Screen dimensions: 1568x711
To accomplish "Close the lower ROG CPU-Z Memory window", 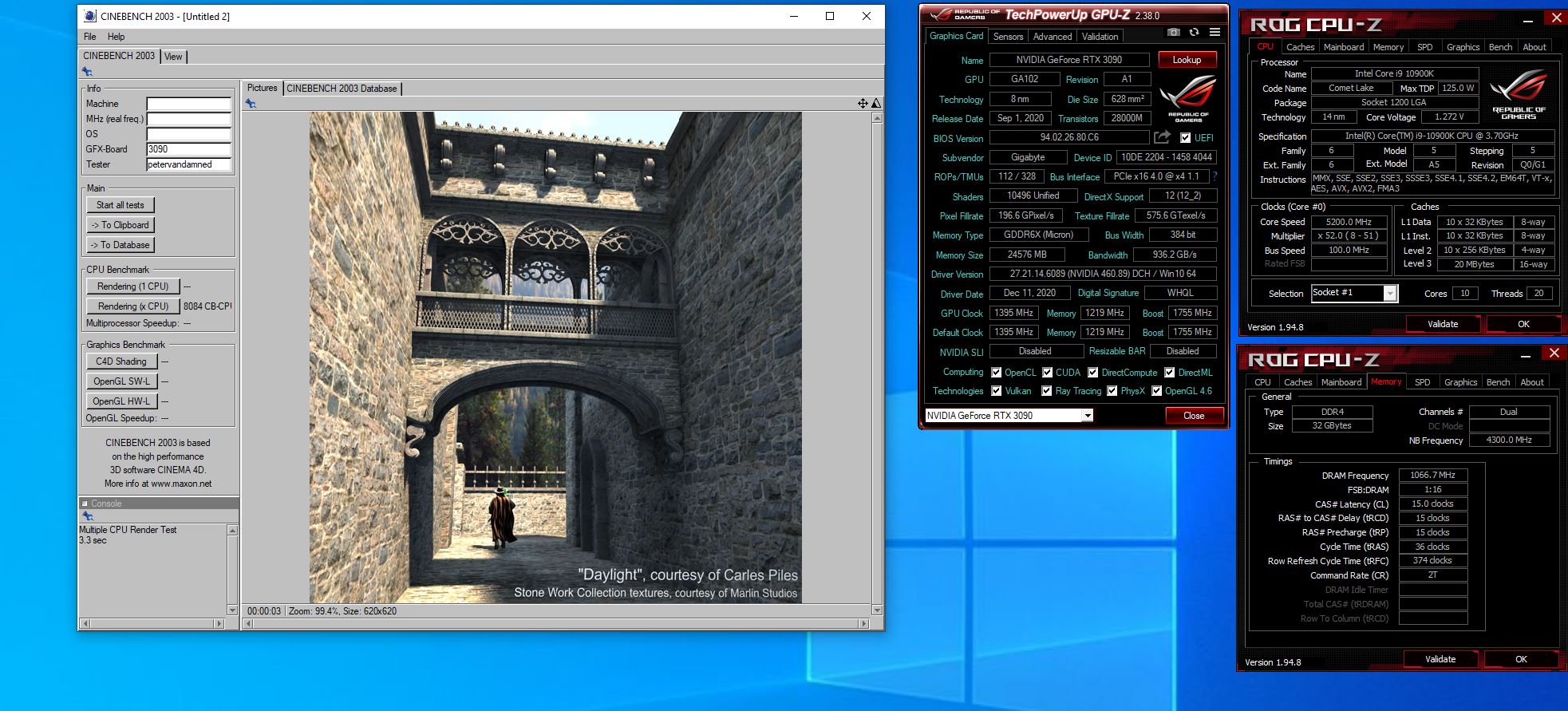I will [1554, 354].
